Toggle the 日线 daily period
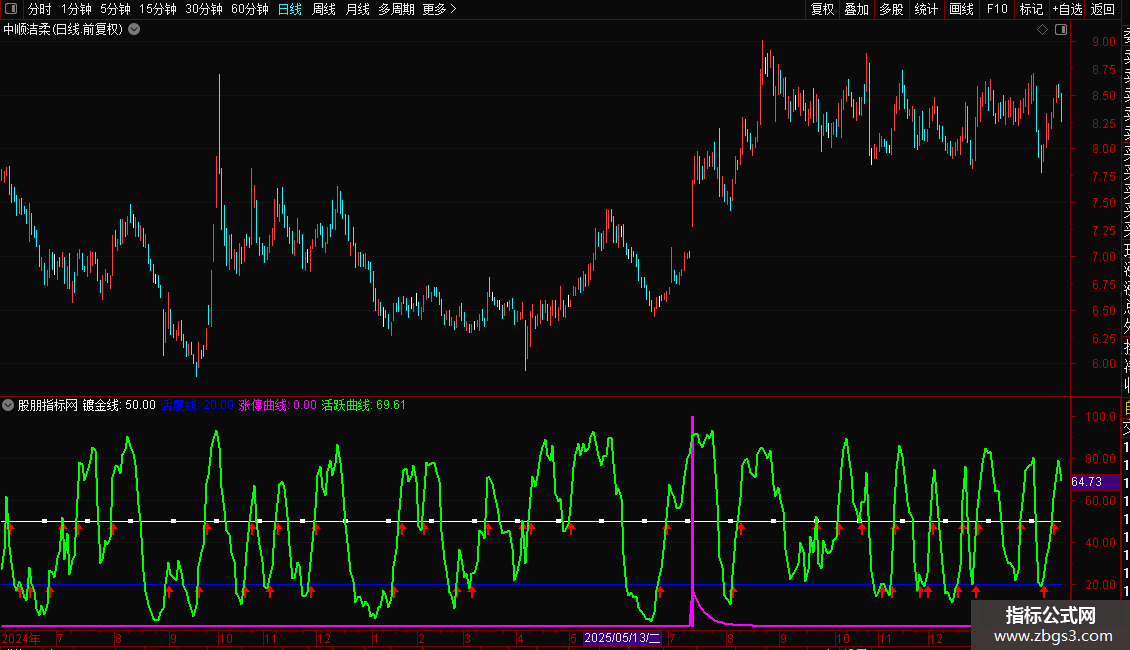Viewport: 1130px width, 650px height. tap(290, 9)
